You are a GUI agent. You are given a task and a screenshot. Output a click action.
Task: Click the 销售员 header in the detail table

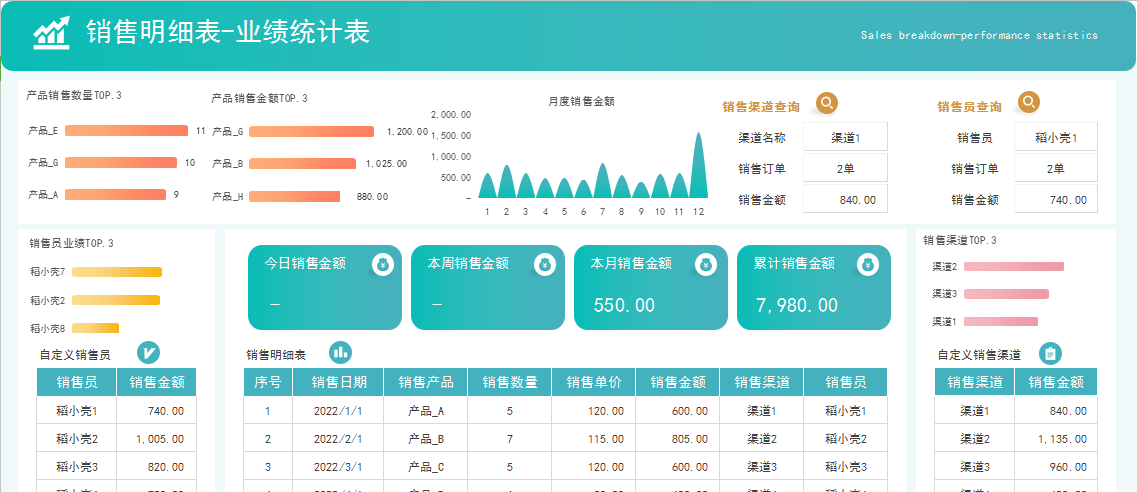click(845, 382)
